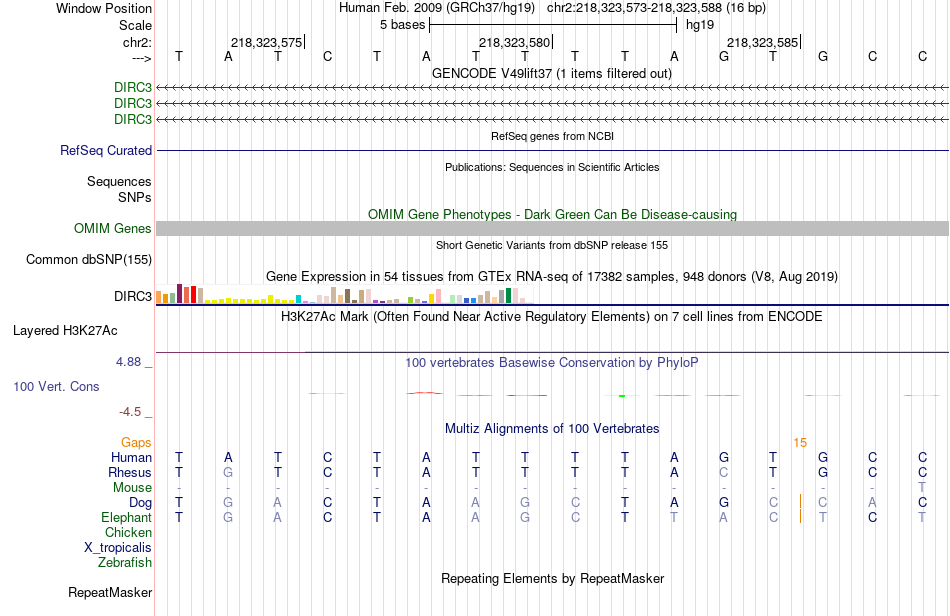950x616 pixels.
Task: Click DIRC3 label beside the GTEx expression bars
Action: pyautogui.click(x=133, y=296)
